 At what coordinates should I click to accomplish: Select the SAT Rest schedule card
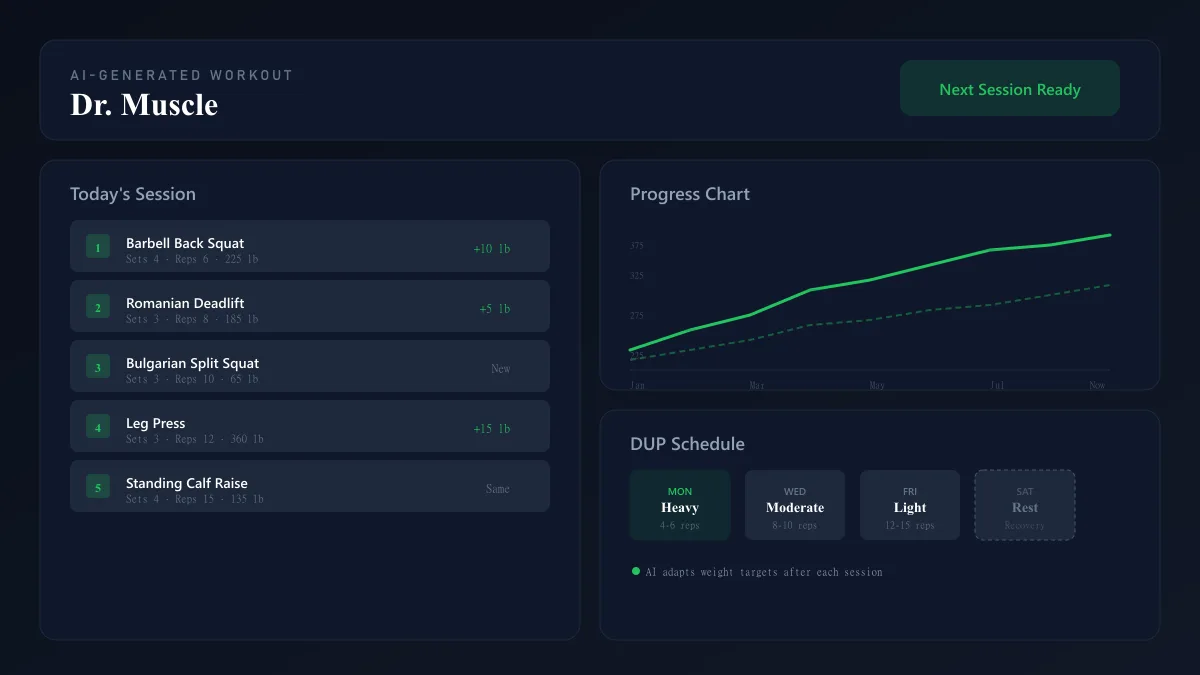(1025, 505)
